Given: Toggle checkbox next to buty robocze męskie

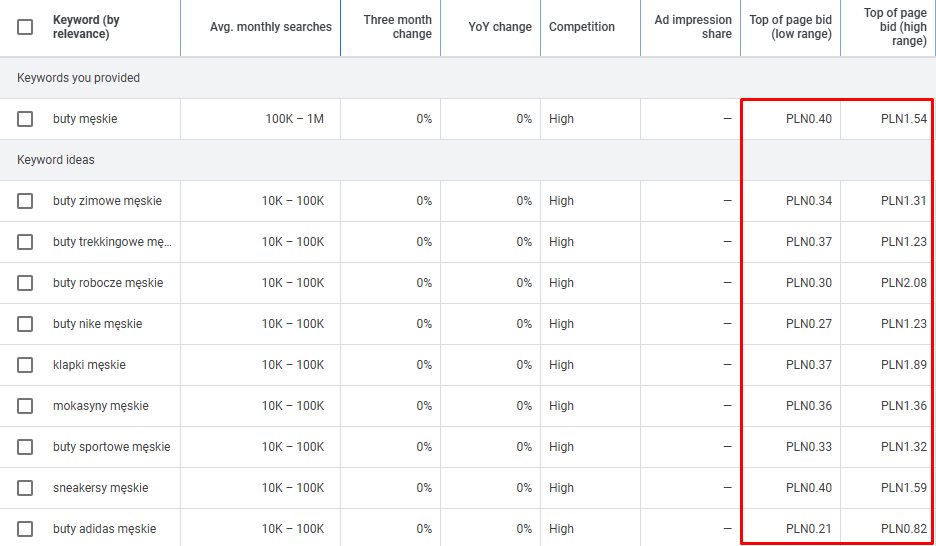Looking at the screenshot, I should pos(25,283).
